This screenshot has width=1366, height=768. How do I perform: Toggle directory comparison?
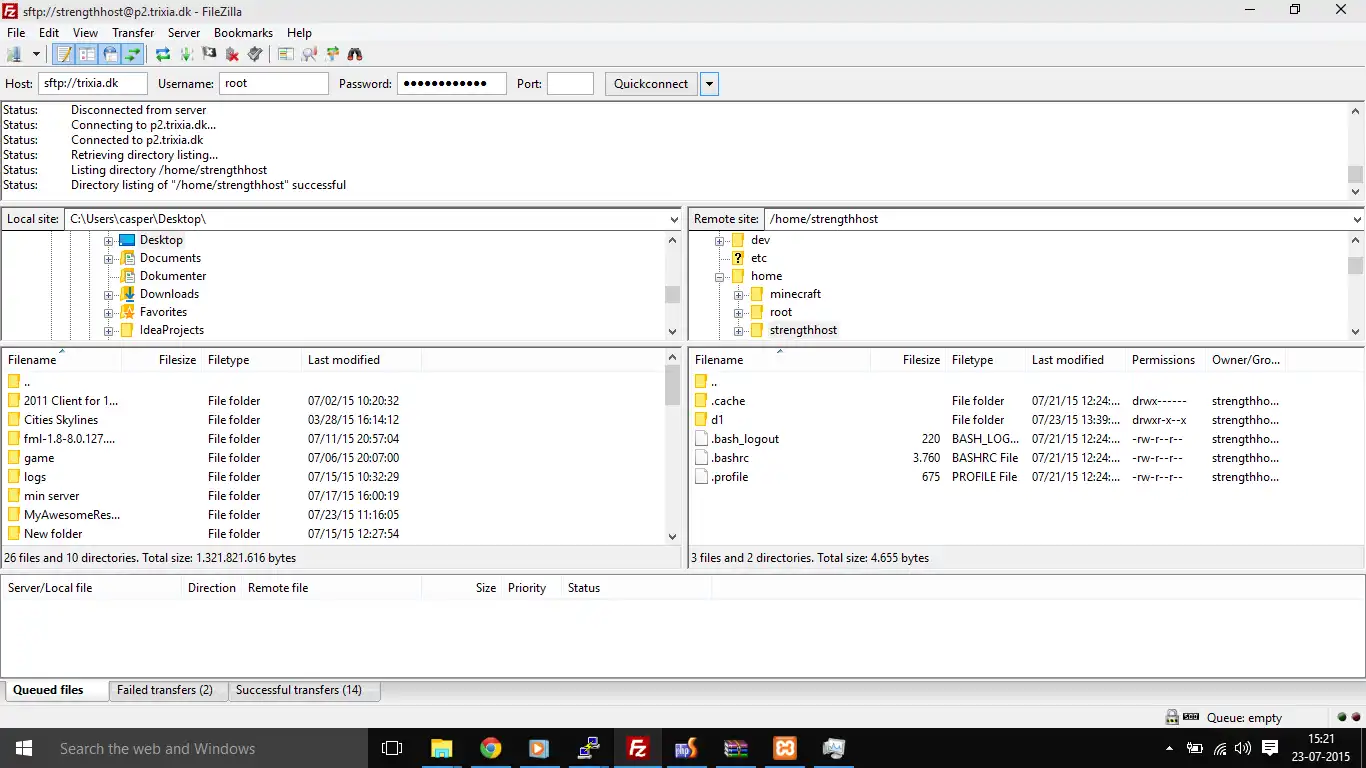(309, 54)
